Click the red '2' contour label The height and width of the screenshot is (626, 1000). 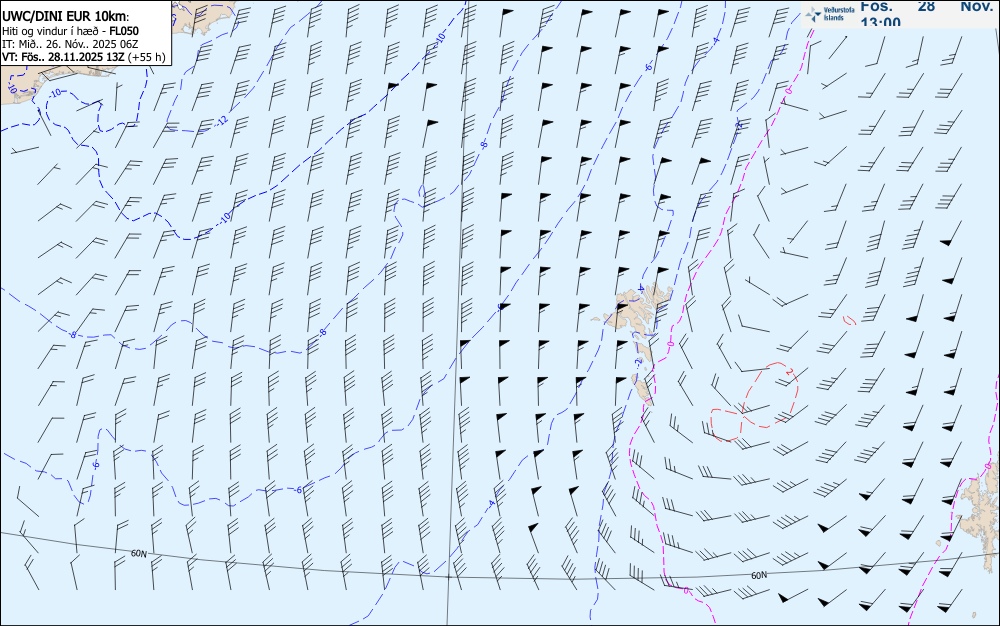pos(789,372)
